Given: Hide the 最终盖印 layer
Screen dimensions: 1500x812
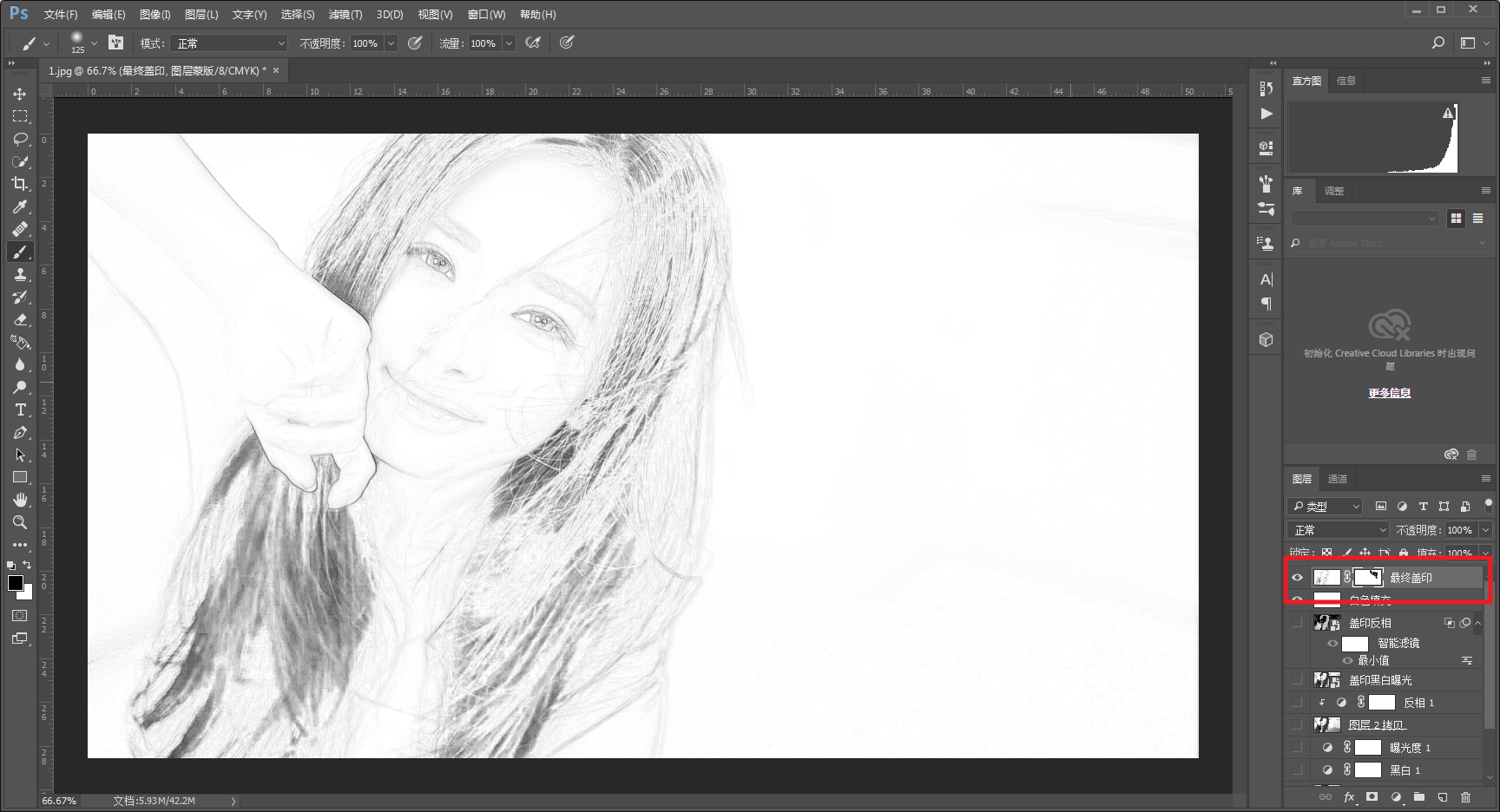Looking at the screenshot, I should click(x=1297, y=577).
